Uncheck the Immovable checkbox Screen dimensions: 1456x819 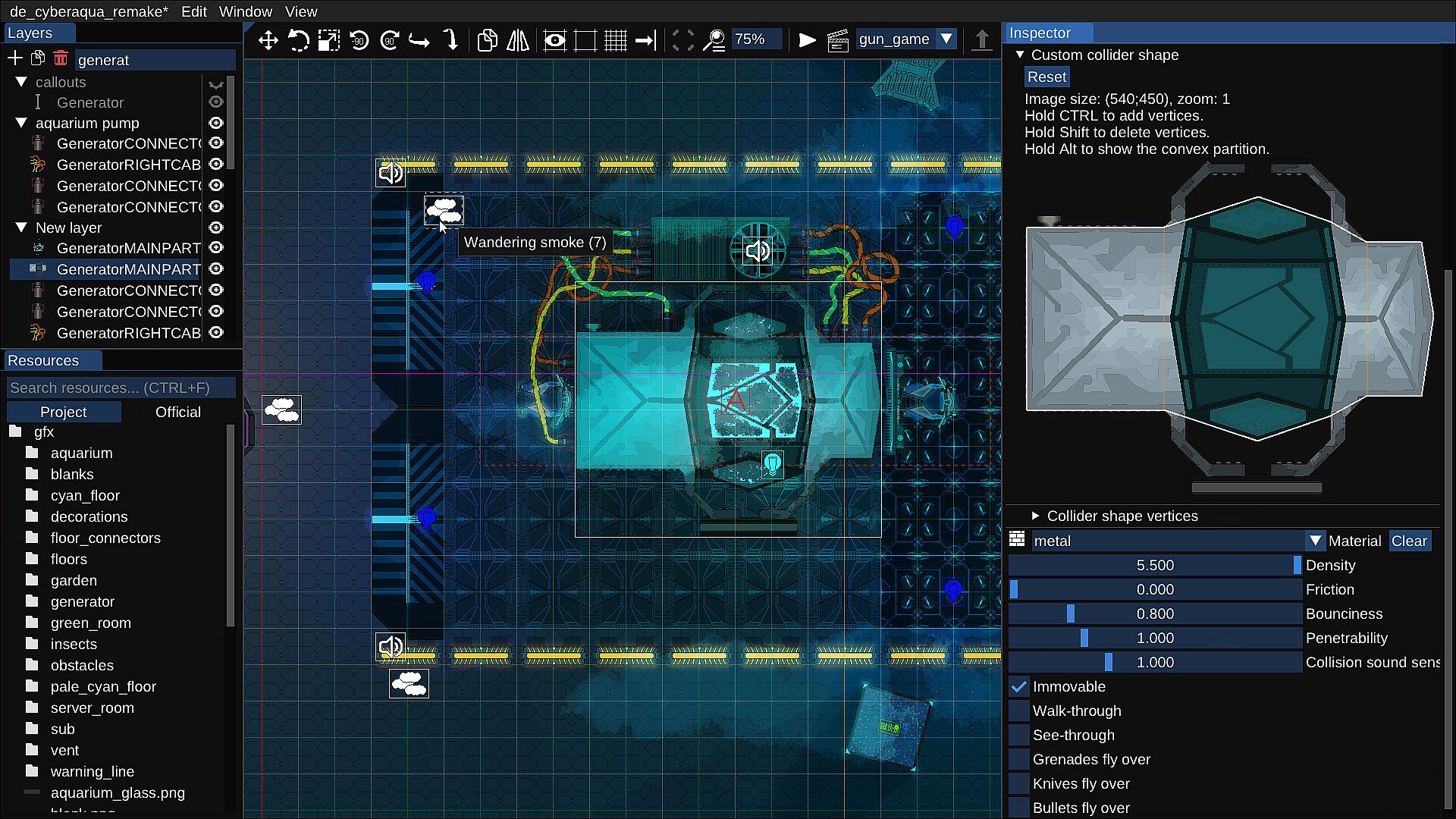tap(1019, 687)
